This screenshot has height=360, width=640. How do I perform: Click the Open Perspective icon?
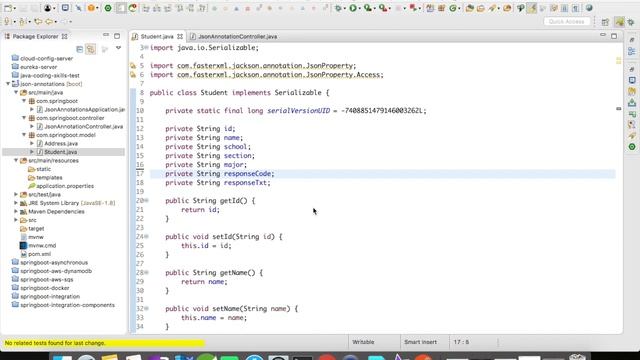click(x=605, y=22)
